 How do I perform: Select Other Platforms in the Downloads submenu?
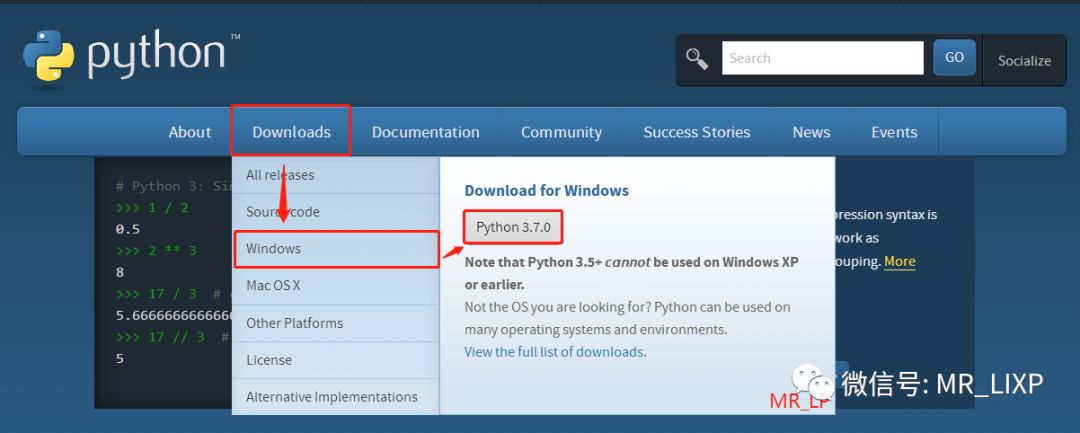tap(335, 323)
